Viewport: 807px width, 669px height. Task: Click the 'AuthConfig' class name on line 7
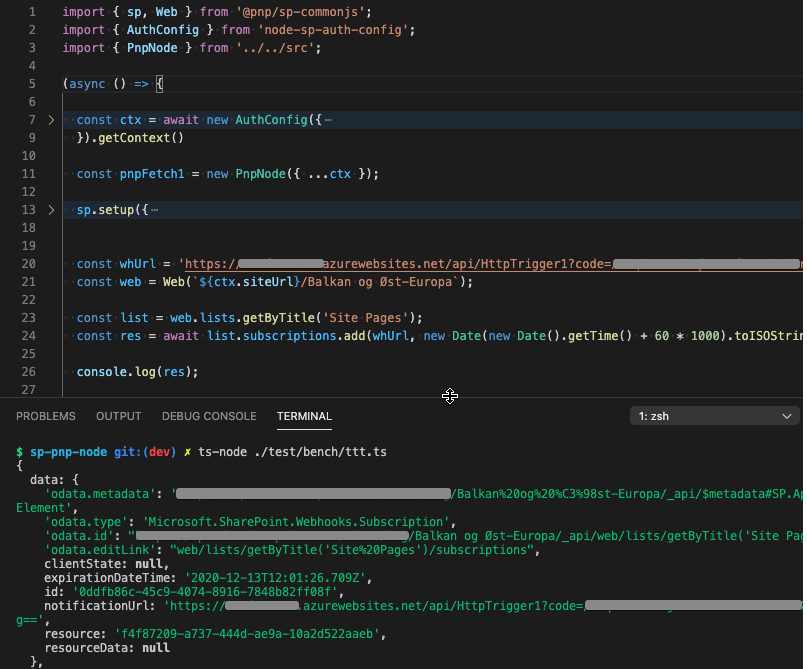[271, 120]
